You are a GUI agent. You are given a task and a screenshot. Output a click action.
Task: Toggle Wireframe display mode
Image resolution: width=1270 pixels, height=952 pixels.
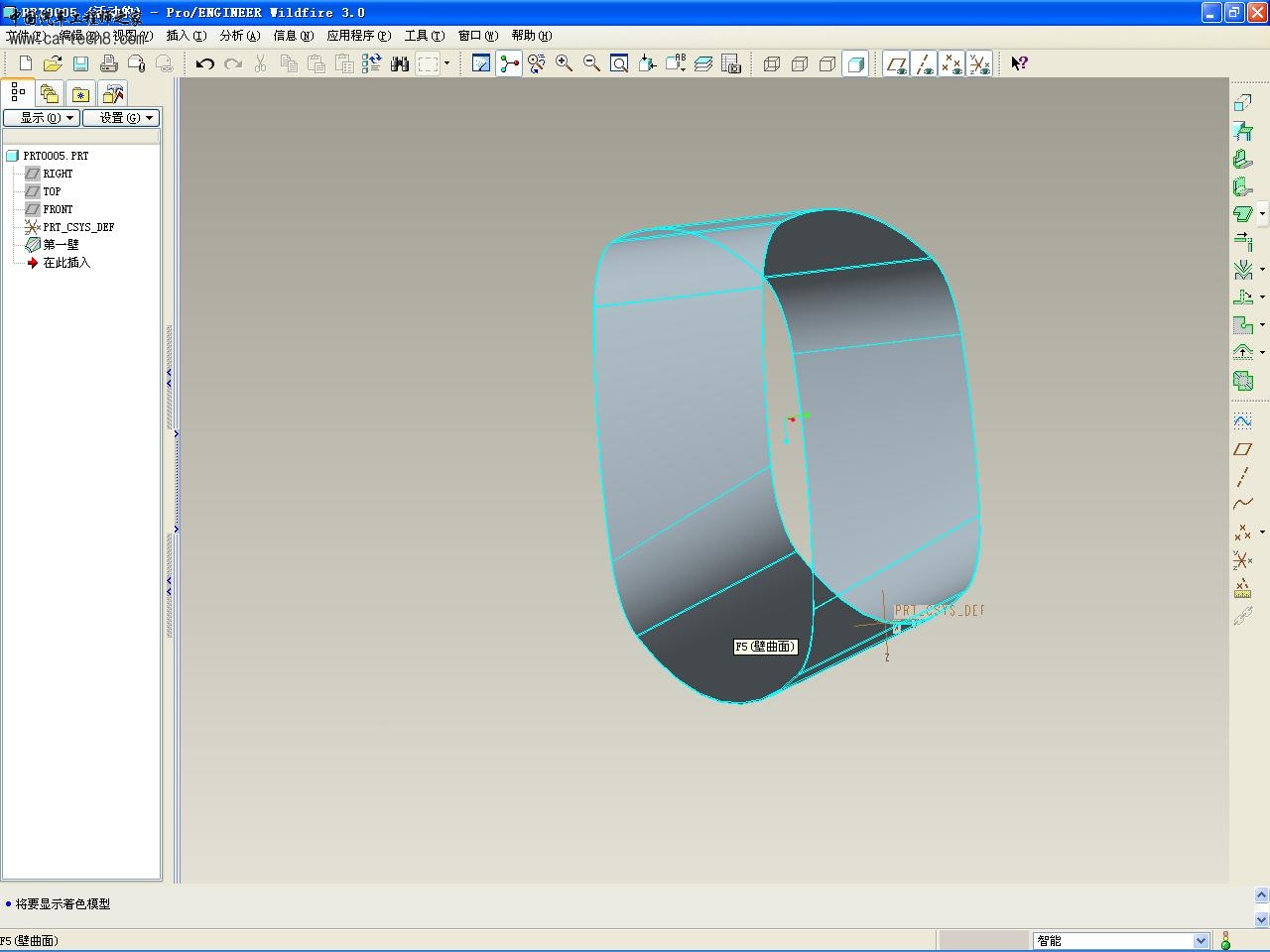coord(772,63)
